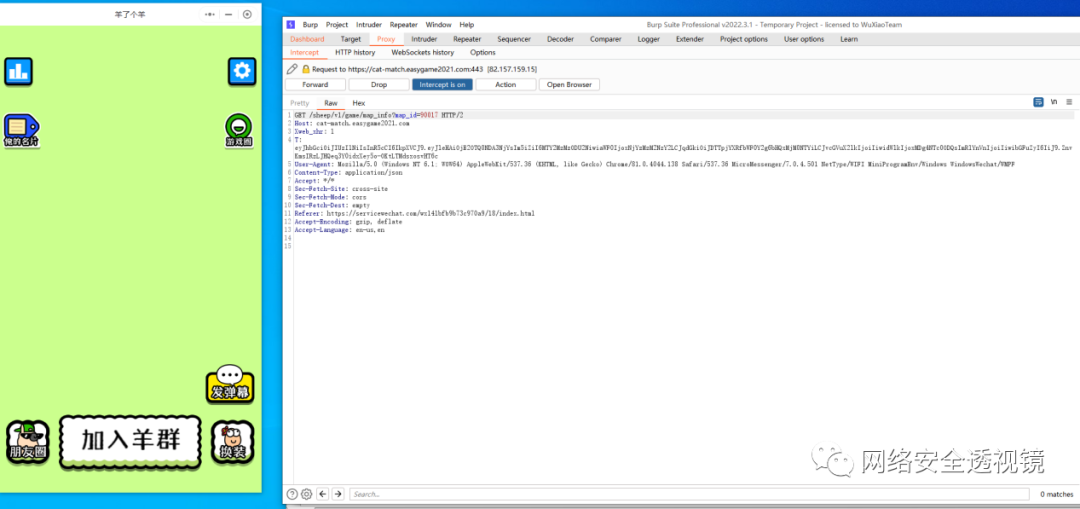Click the search input field
1080x509 pixels.
tap(689, 494)
